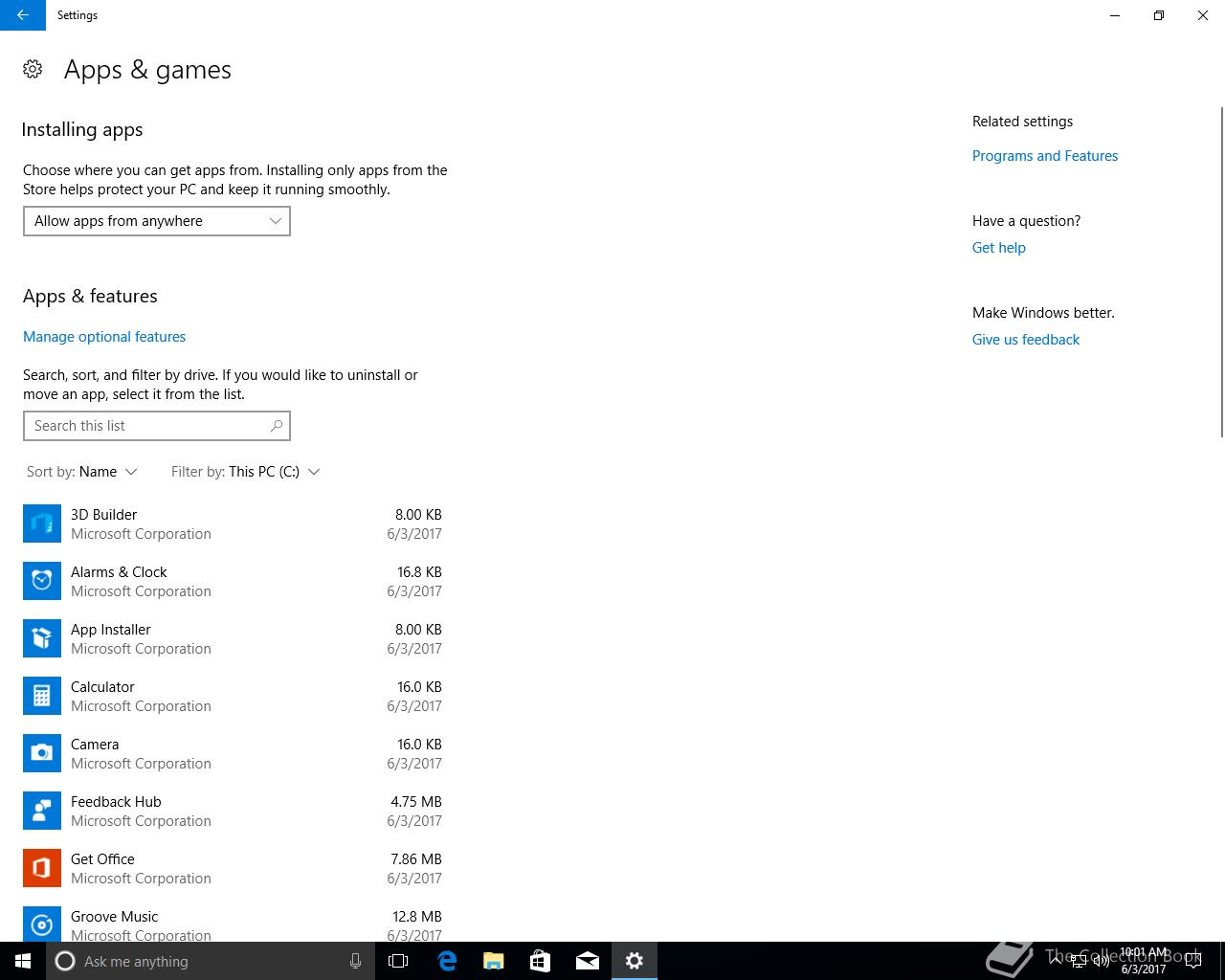Click the Get help link
Viewport: 1225px width, 980px height.
(999, 248)
